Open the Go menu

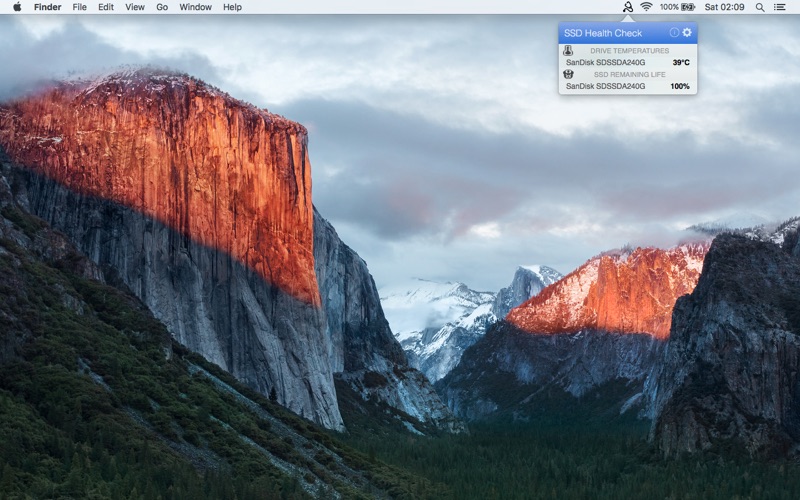(x=162, y=7)
